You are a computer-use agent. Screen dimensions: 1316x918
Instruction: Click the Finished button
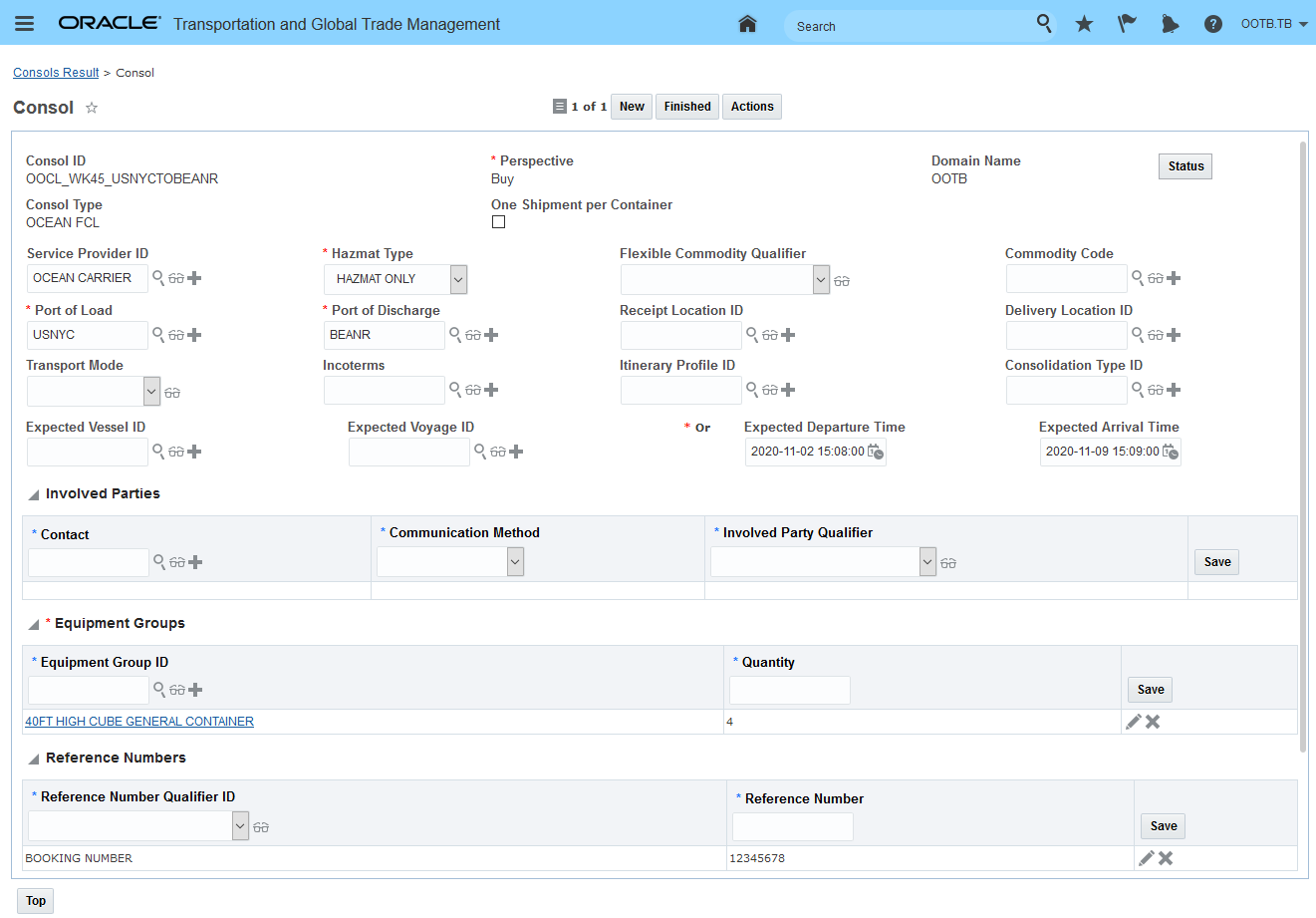[687, 107]
